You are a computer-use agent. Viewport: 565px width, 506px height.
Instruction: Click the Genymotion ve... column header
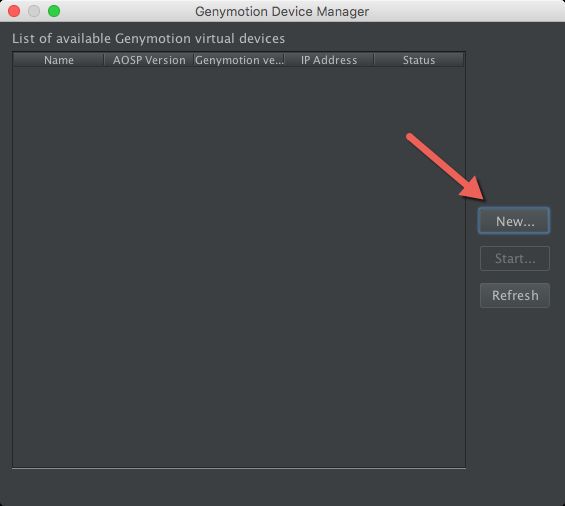tap(239, 60)
